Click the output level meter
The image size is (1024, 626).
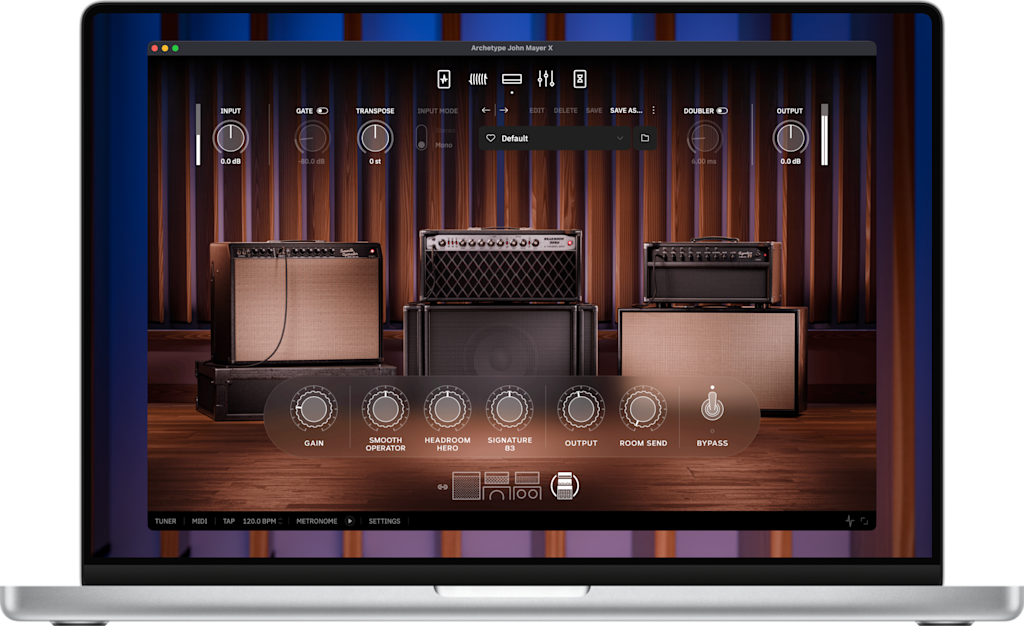[824, 134]
